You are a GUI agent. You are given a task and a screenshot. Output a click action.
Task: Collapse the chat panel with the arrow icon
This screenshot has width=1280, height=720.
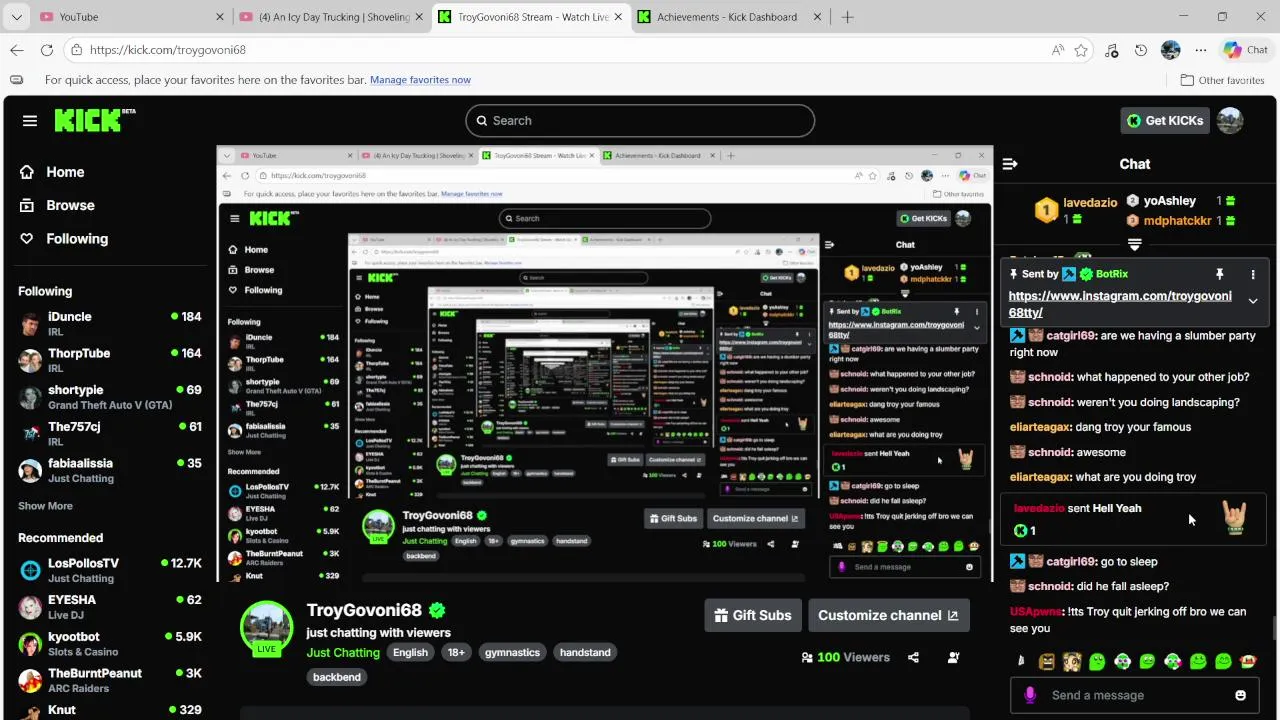[1010, 164]
